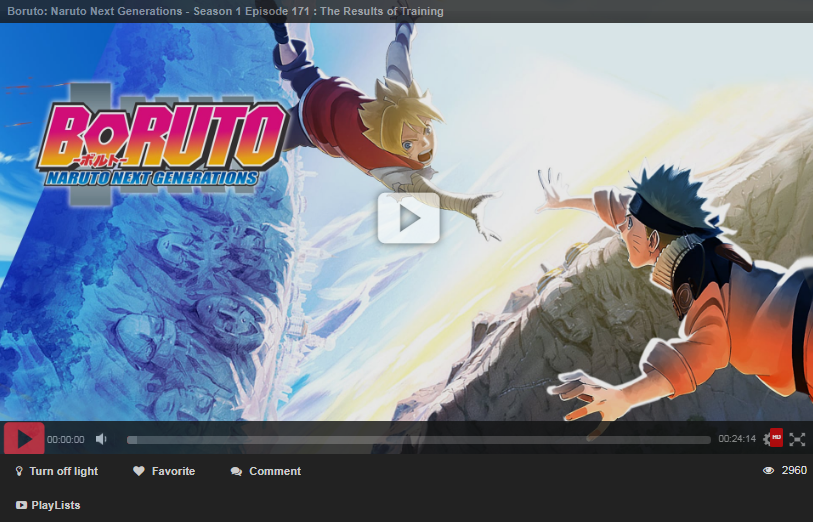Click the comment bubbles icon
This screenshot has height=522, width=813.
(236, 471)
